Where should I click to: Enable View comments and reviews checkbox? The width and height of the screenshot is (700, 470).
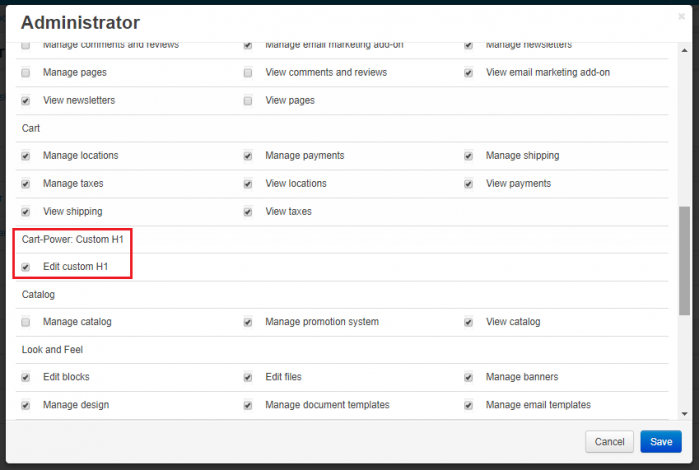coord(248,72)
